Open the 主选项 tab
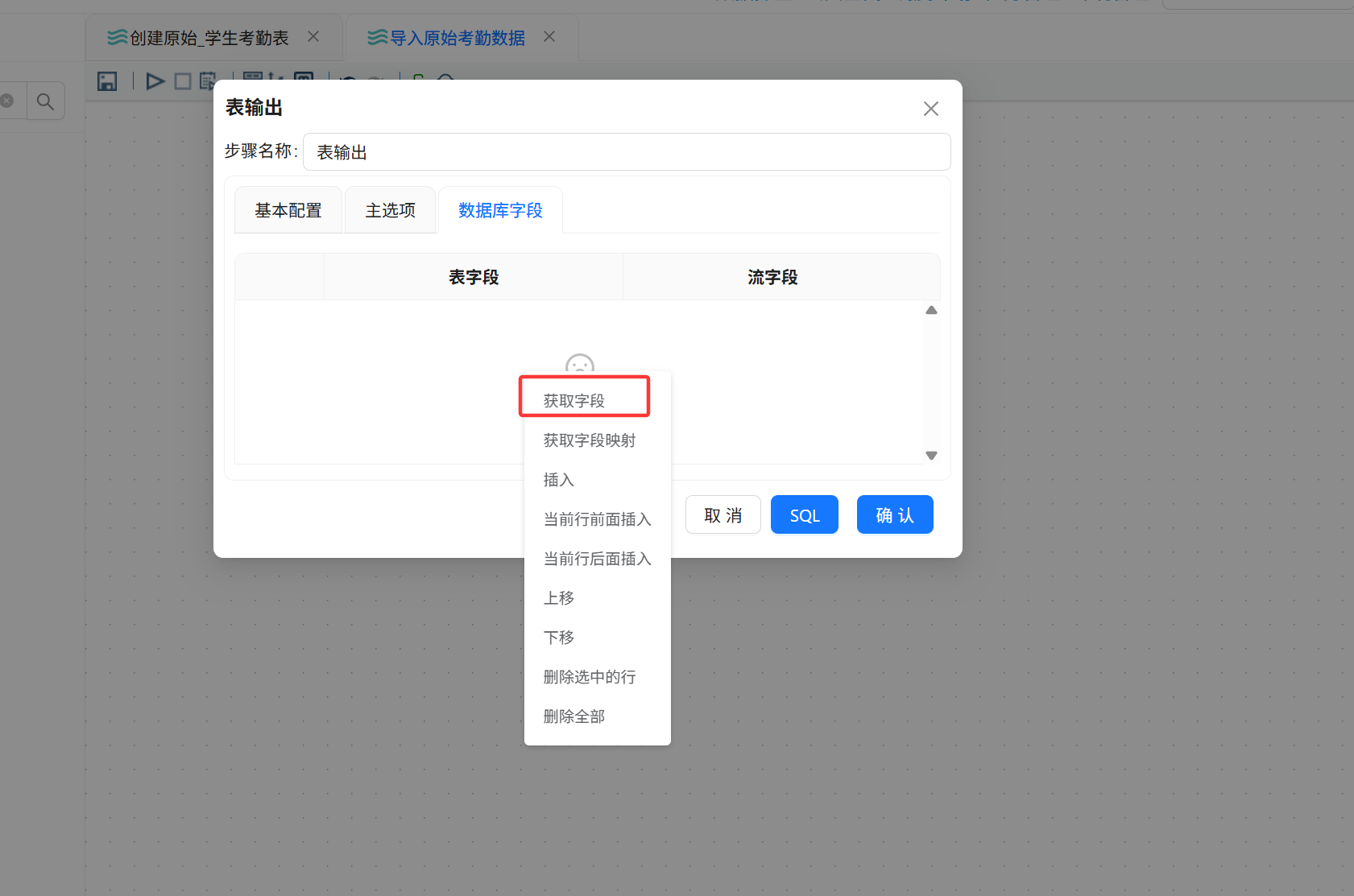Screen dimensions: 1354x896 (x=391, y=210)
